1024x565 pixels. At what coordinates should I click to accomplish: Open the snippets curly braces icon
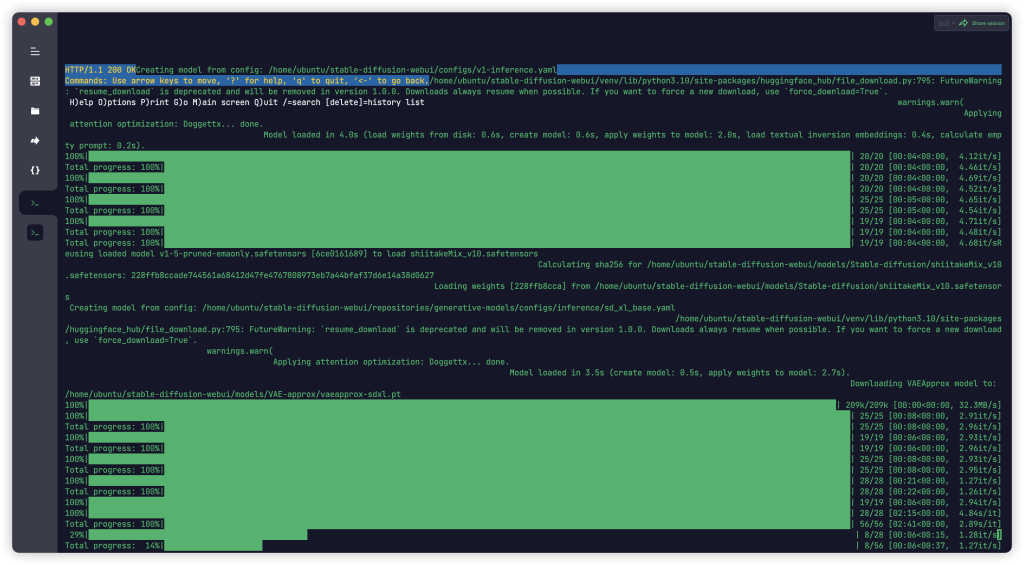pos(35,170)
